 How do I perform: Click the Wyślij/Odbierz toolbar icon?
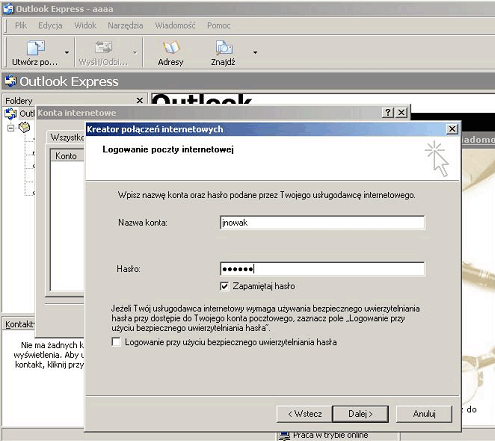point(103,47)
